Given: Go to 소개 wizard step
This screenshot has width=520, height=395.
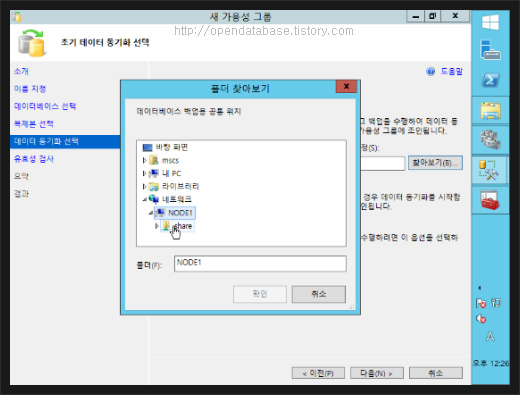Looking at the screenshot, I should pos(21,71).
